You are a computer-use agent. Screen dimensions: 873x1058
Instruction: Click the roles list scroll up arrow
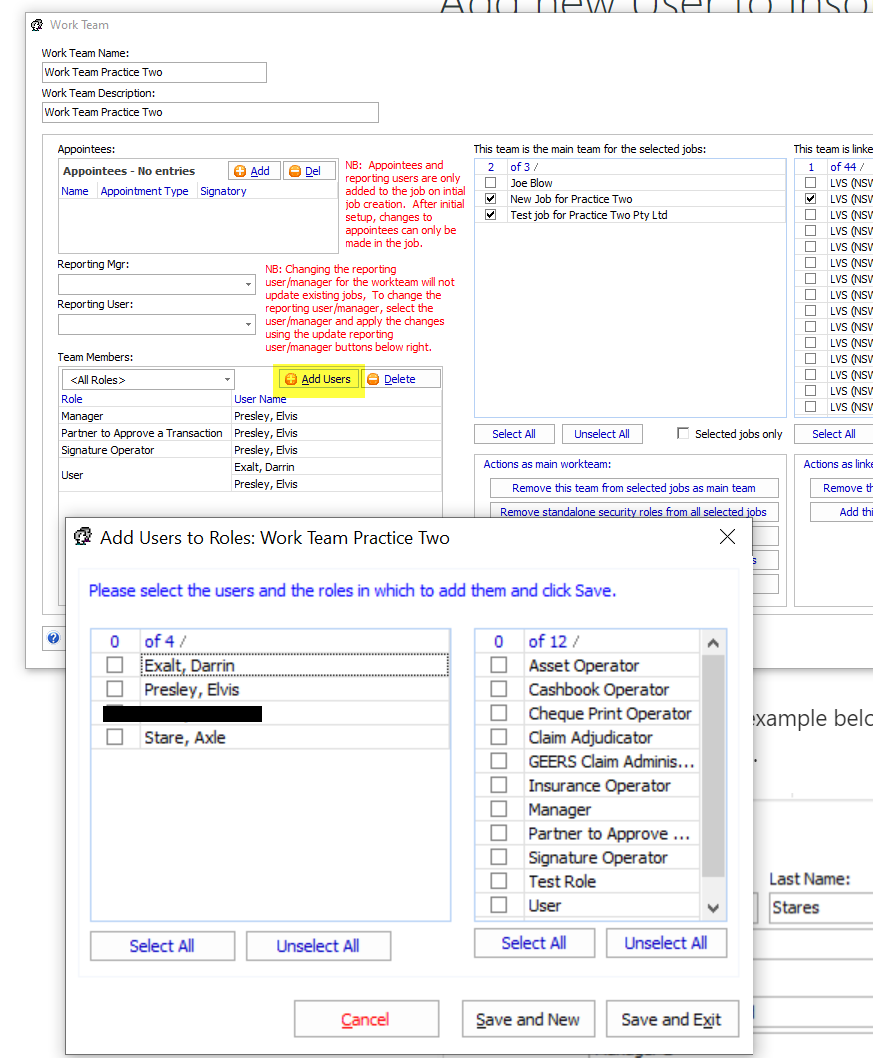pos(713,643)
